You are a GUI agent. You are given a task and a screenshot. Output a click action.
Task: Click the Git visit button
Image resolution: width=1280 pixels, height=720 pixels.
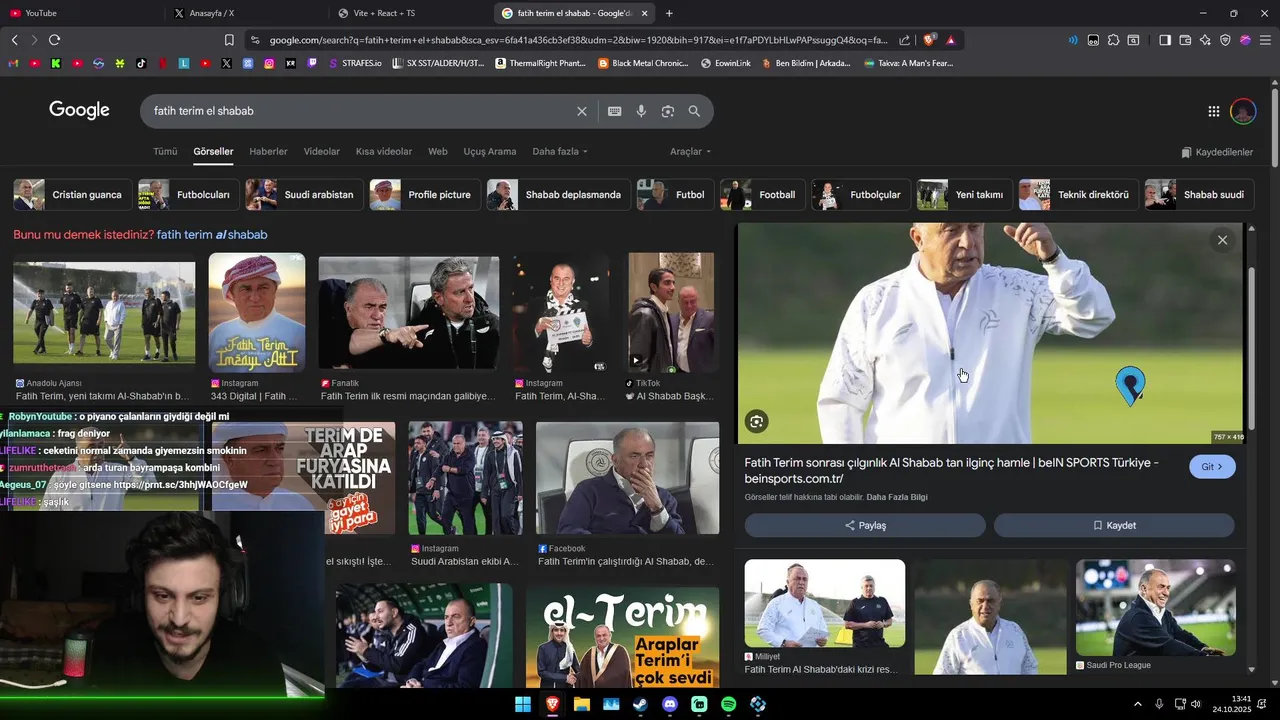click(1212, 467)
